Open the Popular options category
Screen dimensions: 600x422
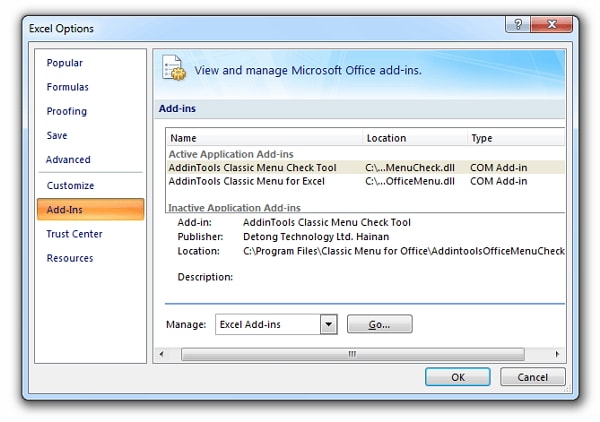(x=64, y=63)
